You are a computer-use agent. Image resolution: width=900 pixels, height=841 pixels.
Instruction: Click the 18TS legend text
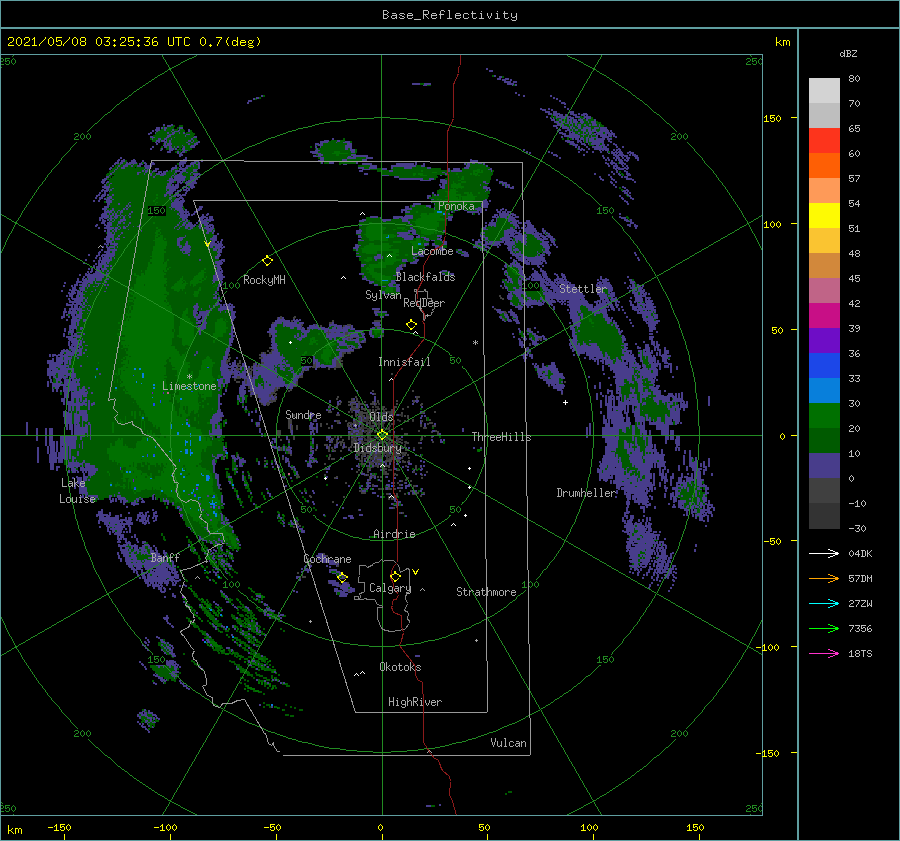[x=860, y=653]
